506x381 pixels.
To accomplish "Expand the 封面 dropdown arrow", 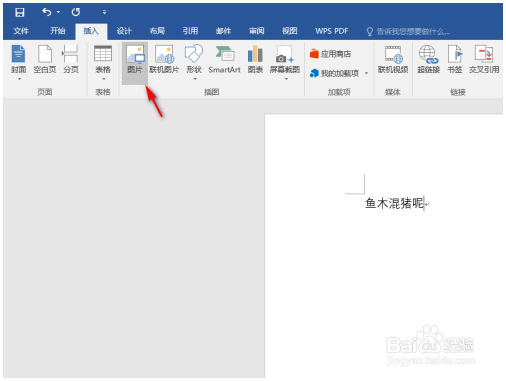I will [x=19, y=79].
